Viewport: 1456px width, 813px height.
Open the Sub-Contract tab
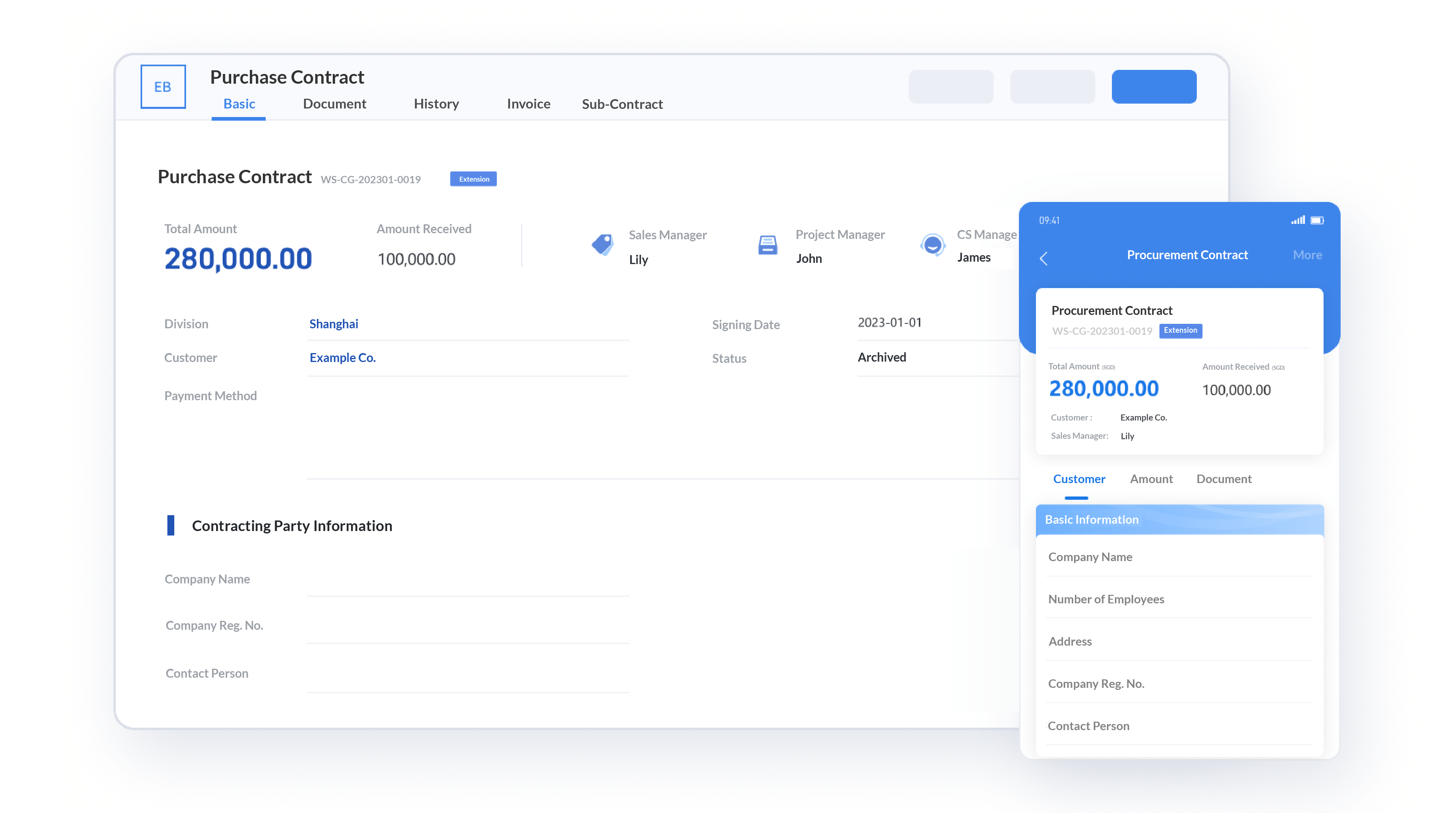pyautogui.click(x=622, y=104)
